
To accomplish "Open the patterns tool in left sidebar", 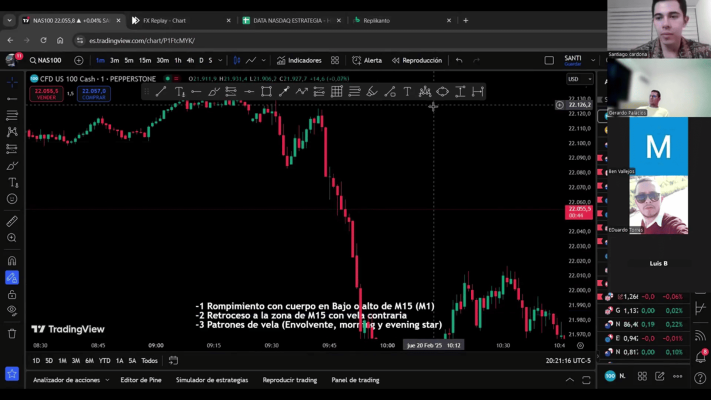I will (x=12, y=132).
